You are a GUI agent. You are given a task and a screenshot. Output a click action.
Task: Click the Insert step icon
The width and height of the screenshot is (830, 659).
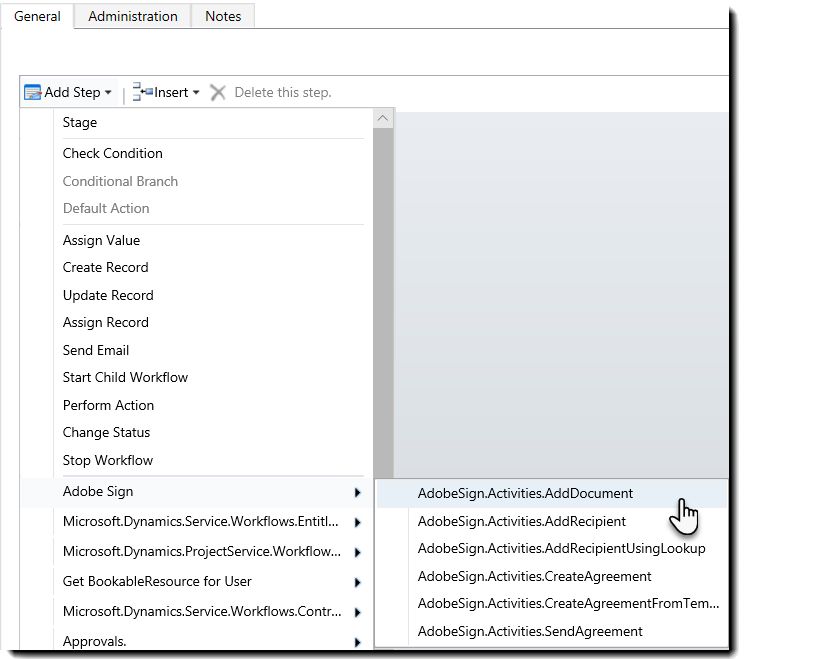tap(142, 92)
